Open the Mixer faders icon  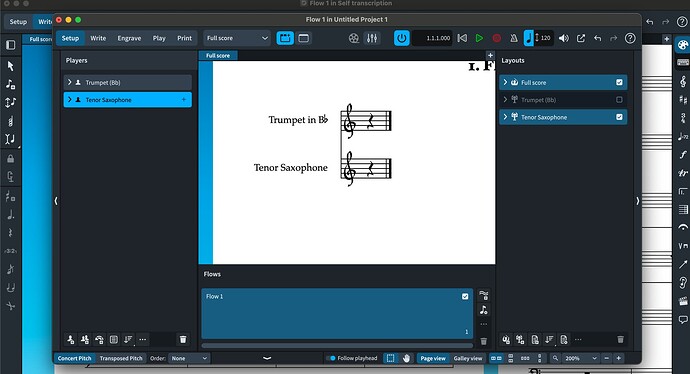(x=372, y=38)
